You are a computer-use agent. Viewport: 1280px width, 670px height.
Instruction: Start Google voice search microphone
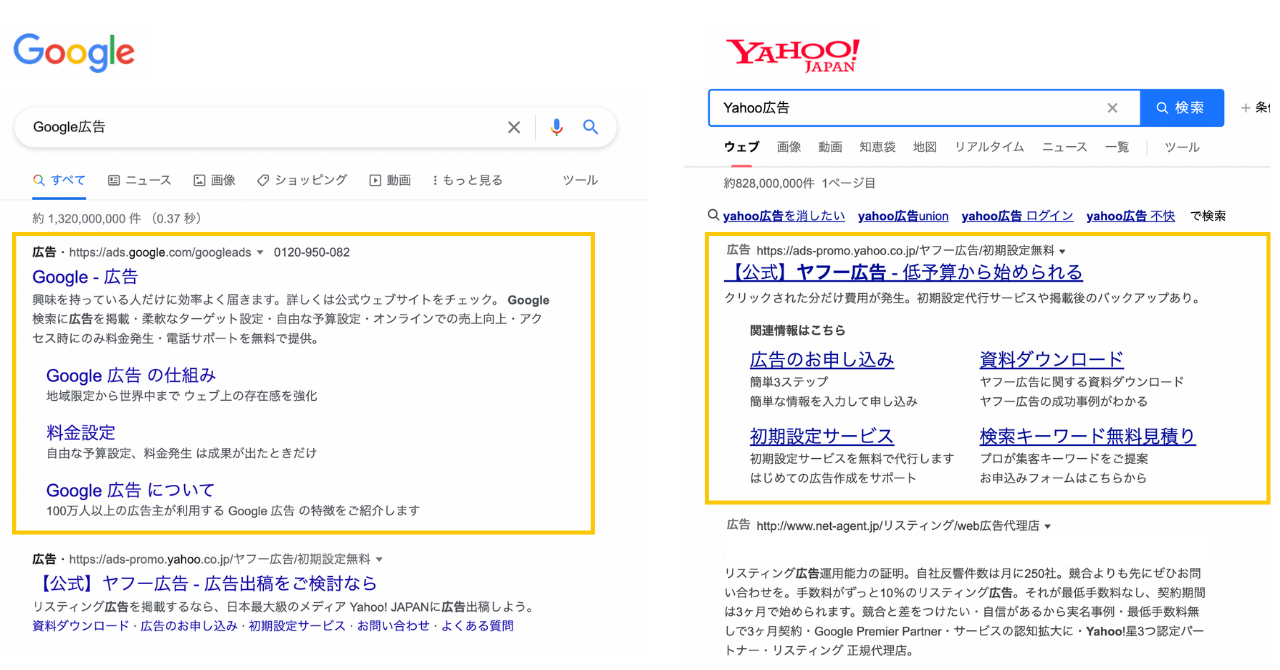tap(557, 127)
